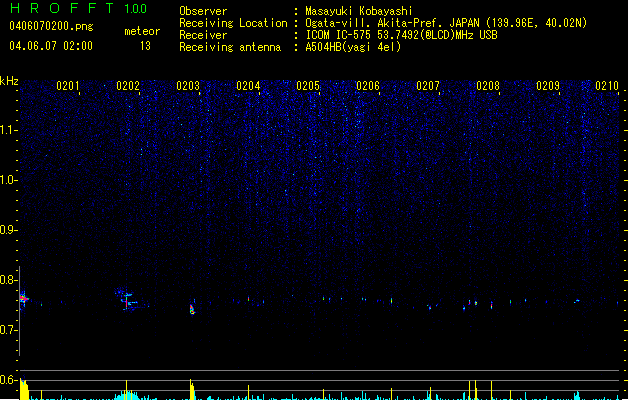This screenshot has width=629, height=400.
Task: Click the 'Observer' field label
Action: click(x=203, y=11)
